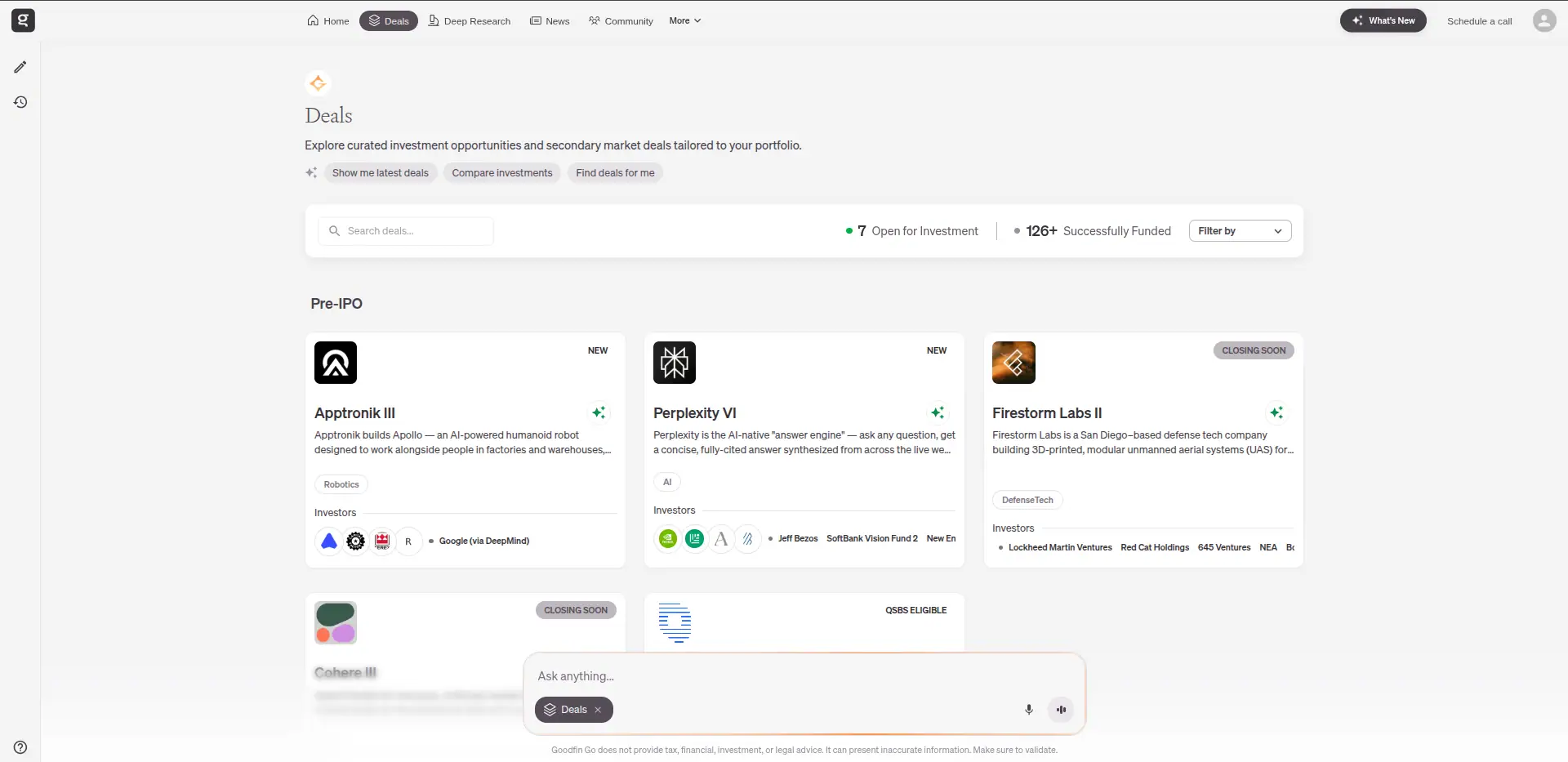Viewport: 1568px width, 762px height.
Task: Click the Robotics tag on Apptronik III
Action: [x=341, y=484]
